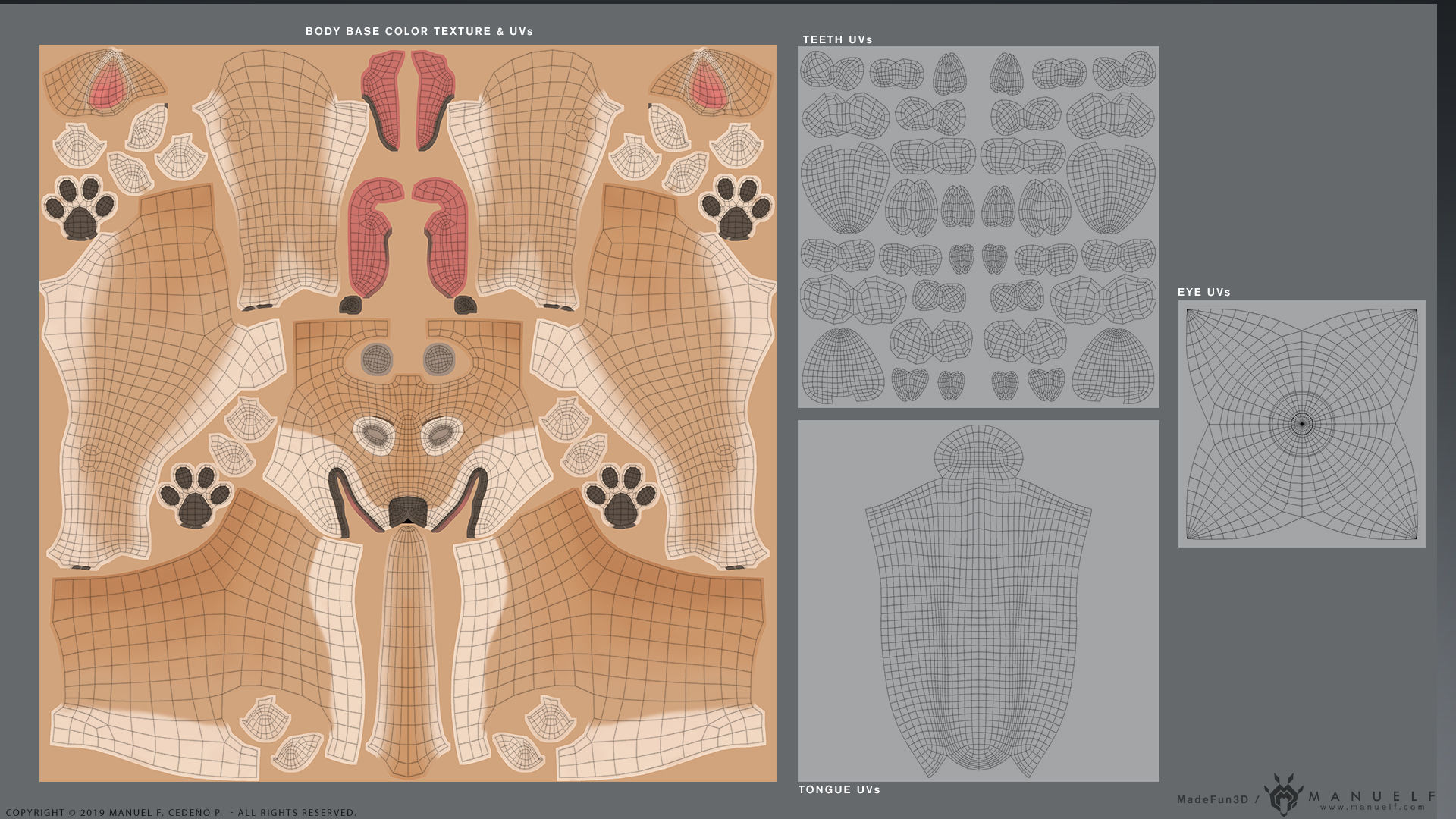Viewport: 1456px width, 819px height.
Task: Click the copyright 2019 notice text
Action: [x=181, y=812]
